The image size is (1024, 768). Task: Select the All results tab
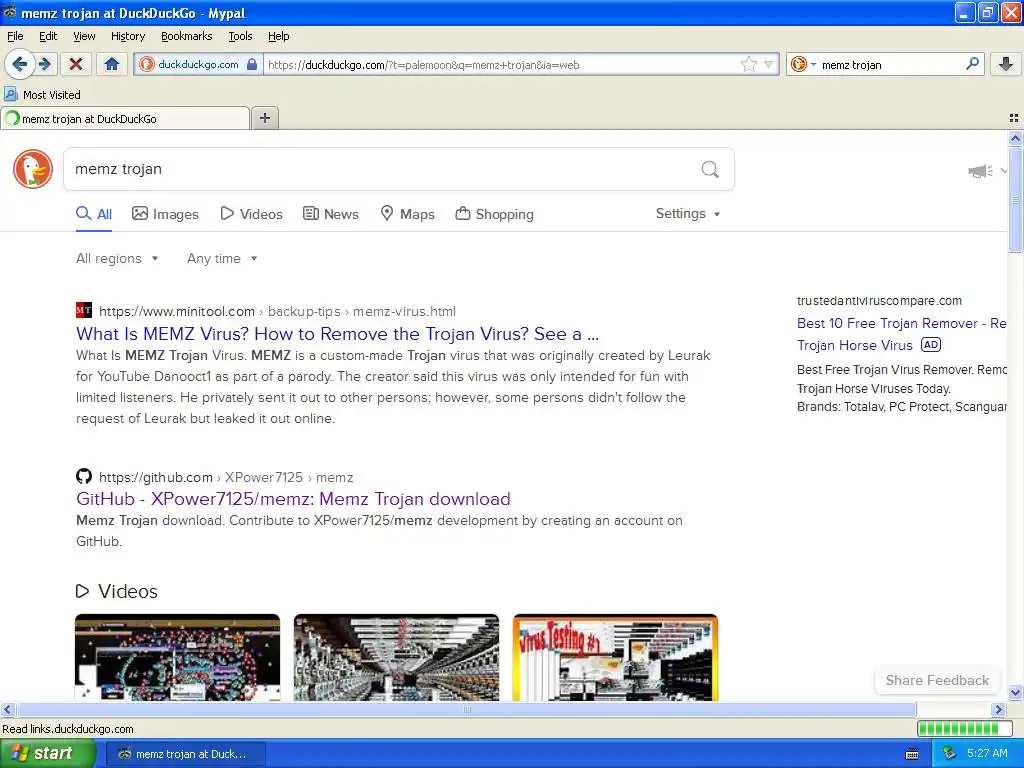click(x=94, y=214)
